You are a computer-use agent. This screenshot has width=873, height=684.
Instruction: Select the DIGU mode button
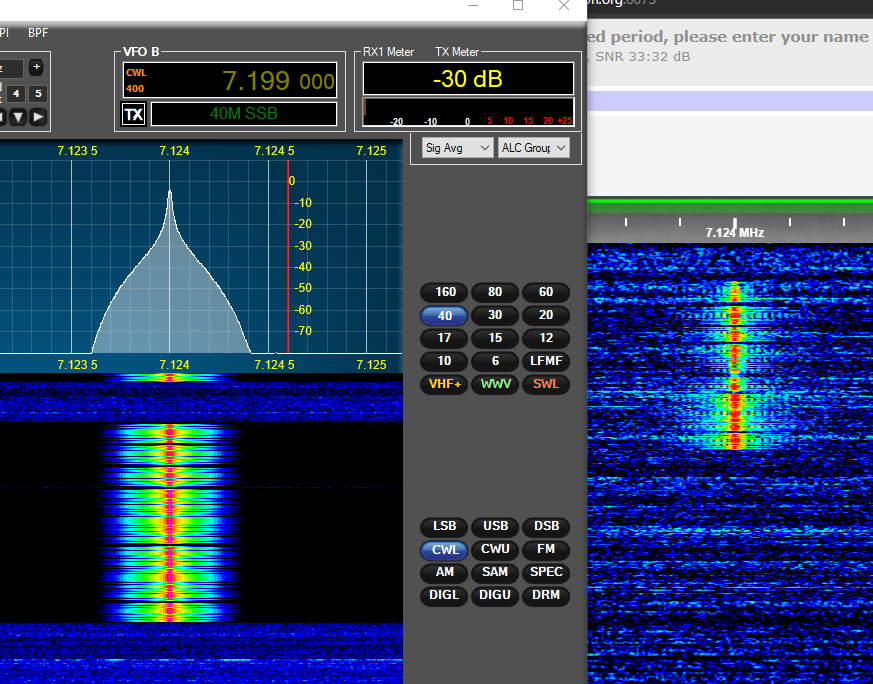(495, 596)
